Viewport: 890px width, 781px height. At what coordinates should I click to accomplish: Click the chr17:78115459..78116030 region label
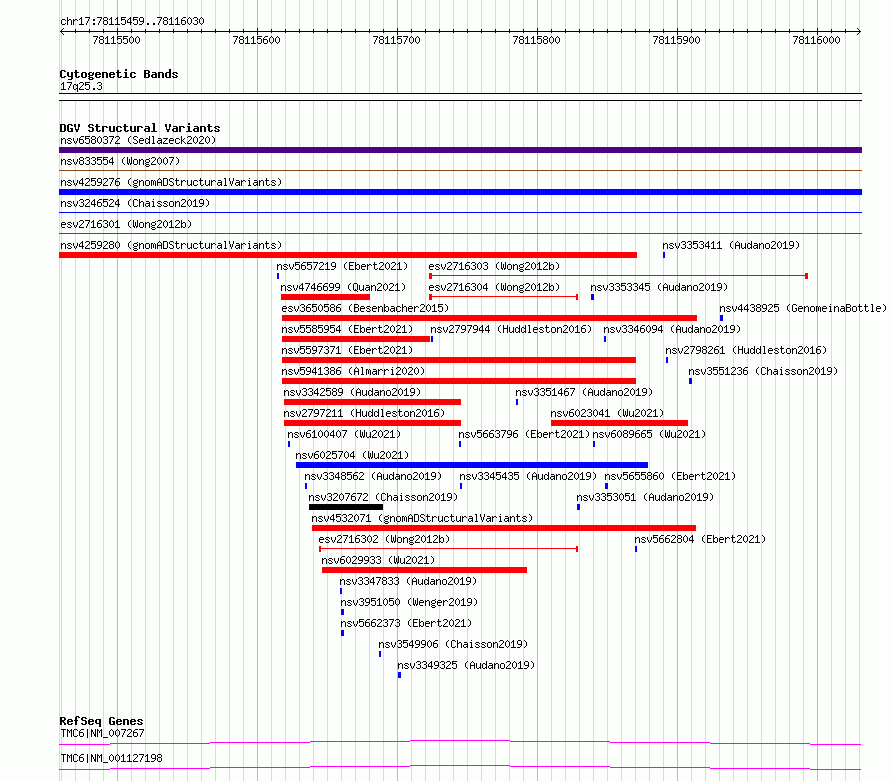(132, 21)
